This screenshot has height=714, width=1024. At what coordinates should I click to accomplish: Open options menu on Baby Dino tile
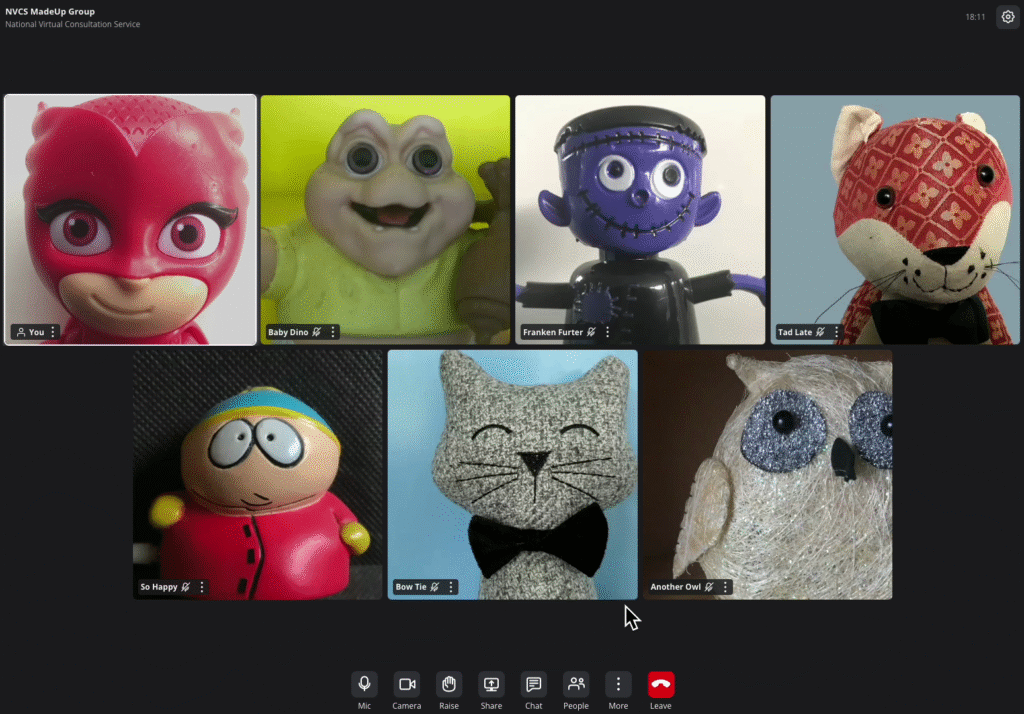[x=332, y=332]
